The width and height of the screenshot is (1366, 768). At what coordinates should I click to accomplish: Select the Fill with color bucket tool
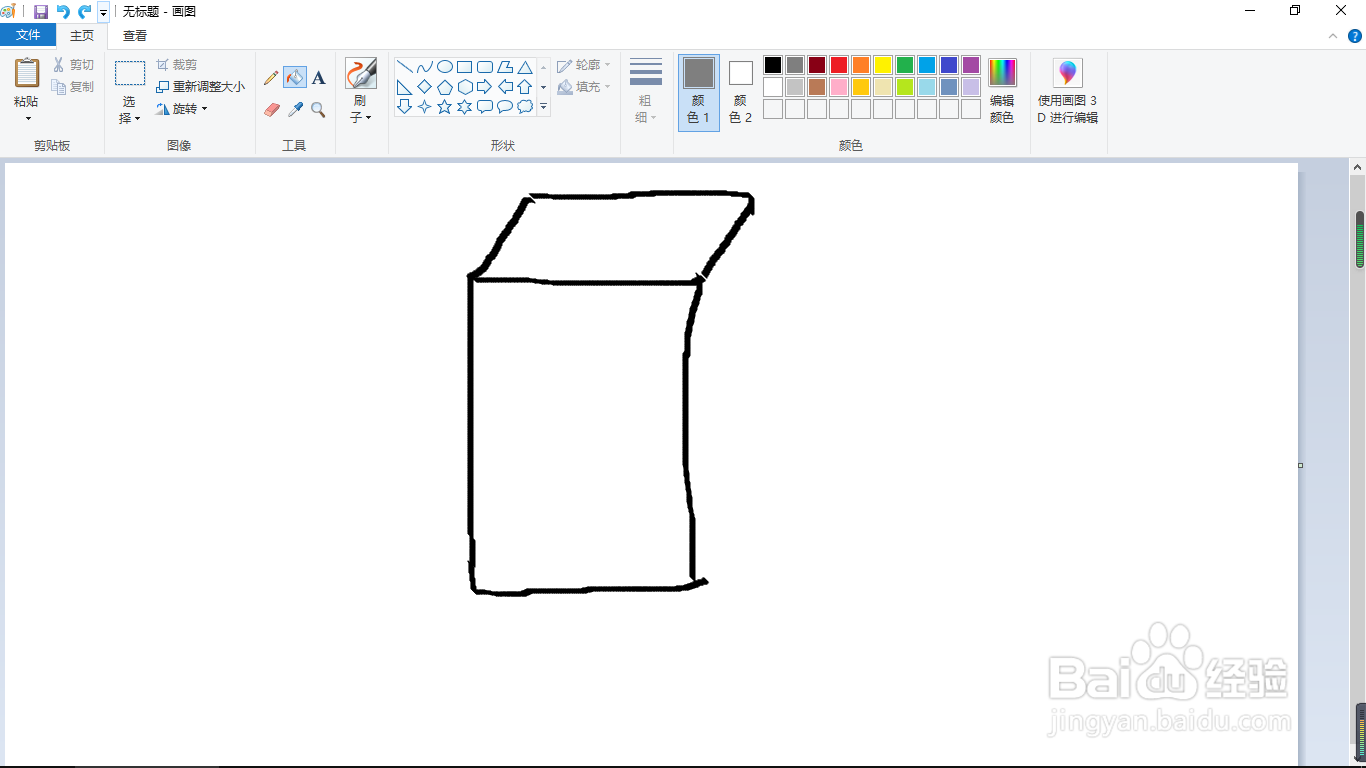295,78
